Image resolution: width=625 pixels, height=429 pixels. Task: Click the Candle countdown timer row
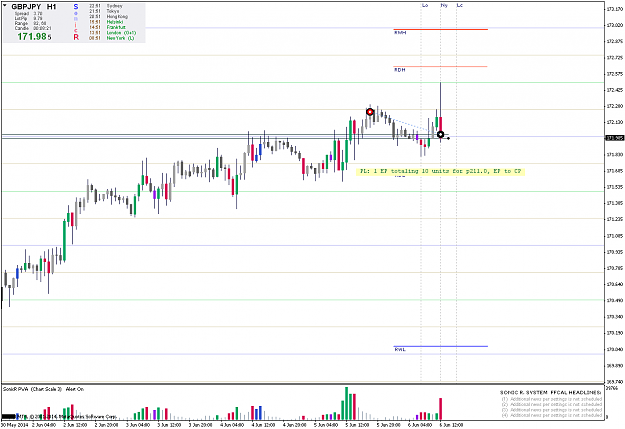33,28
